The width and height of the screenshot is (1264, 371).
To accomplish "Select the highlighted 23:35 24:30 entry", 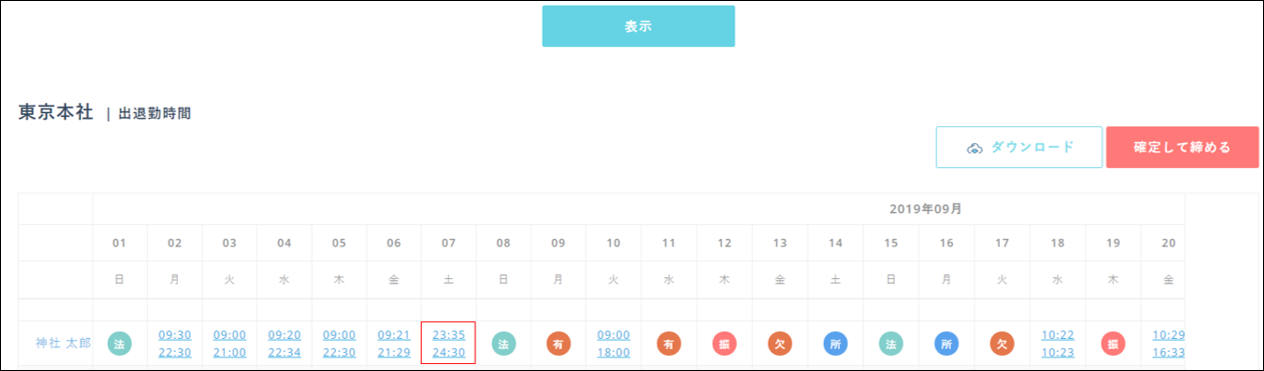I will click(x=449, y=344).
